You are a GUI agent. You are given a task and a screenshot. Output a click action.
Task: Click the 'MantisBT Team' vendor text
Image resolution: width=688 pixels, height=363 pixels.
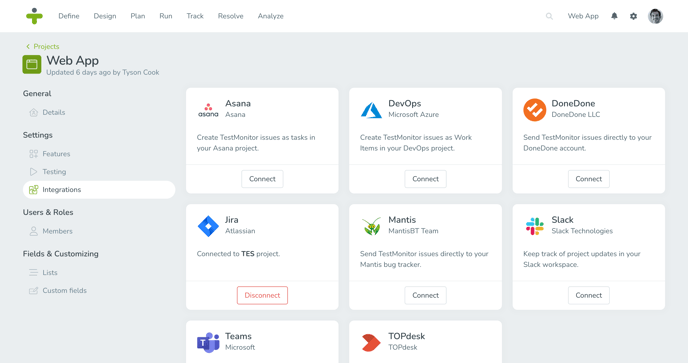[x=413, y=231]
